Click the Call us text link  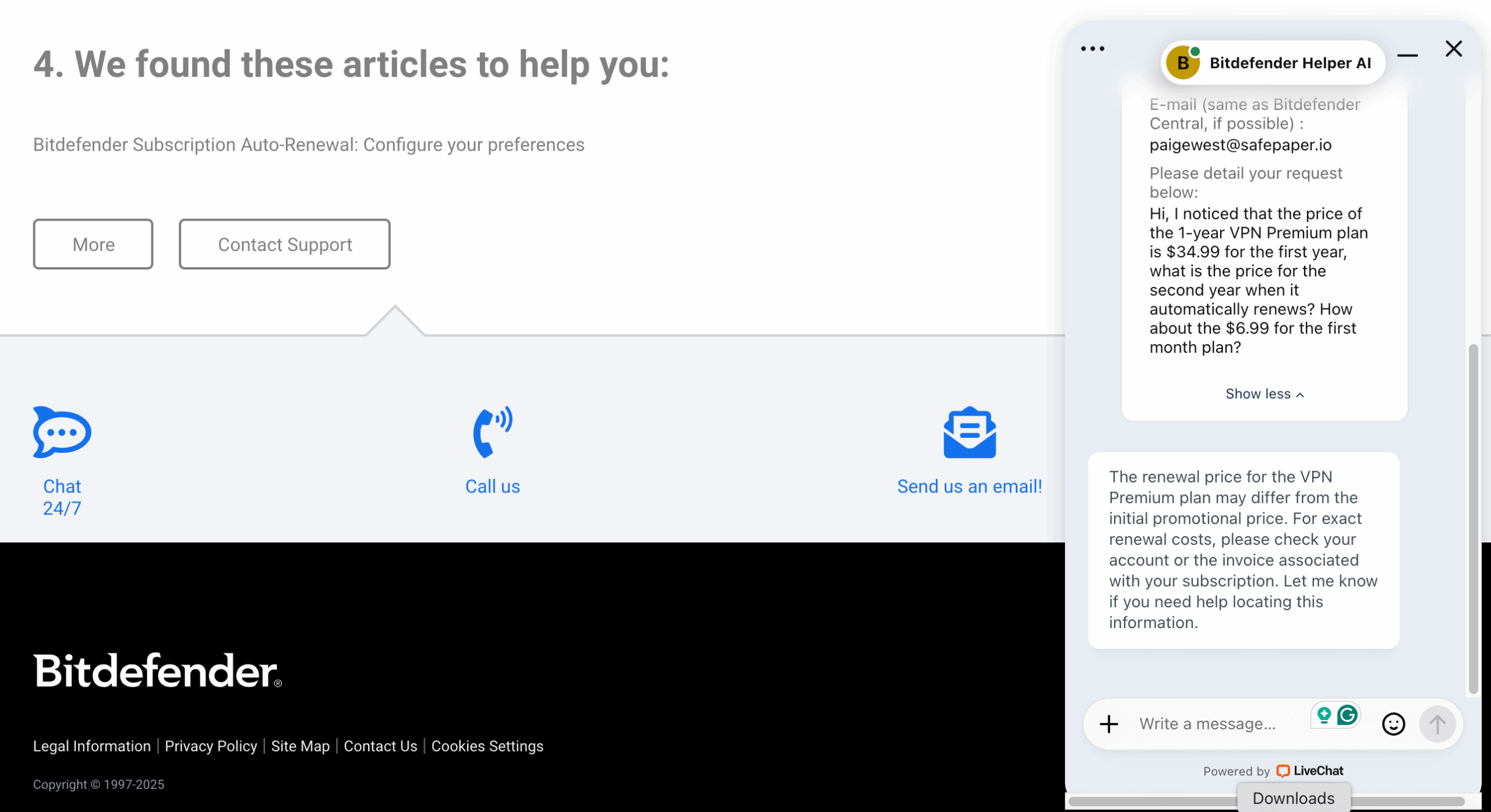[493, 487]
